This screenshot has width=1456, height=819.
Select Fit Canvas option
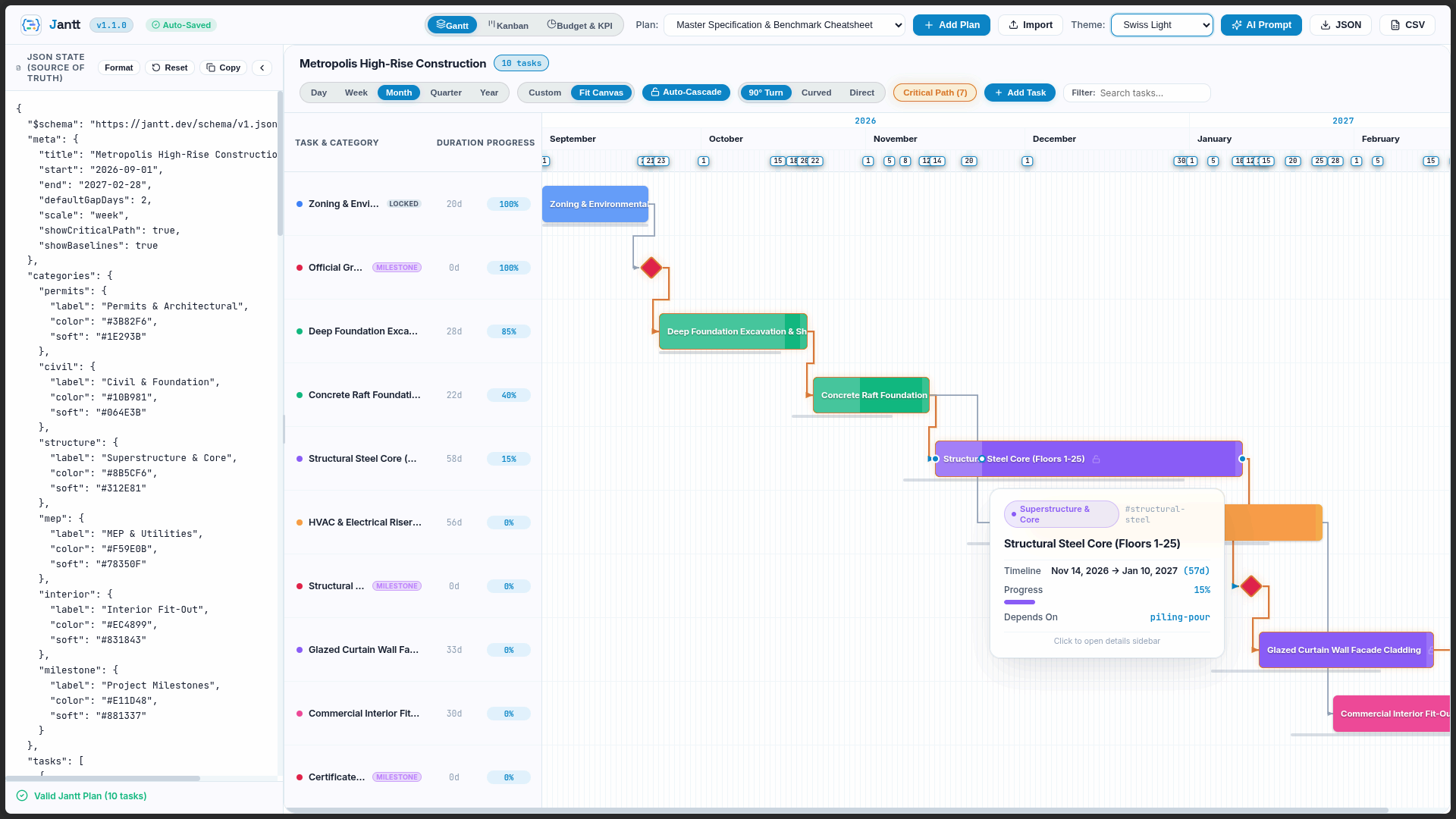click(x=601, y=93)
